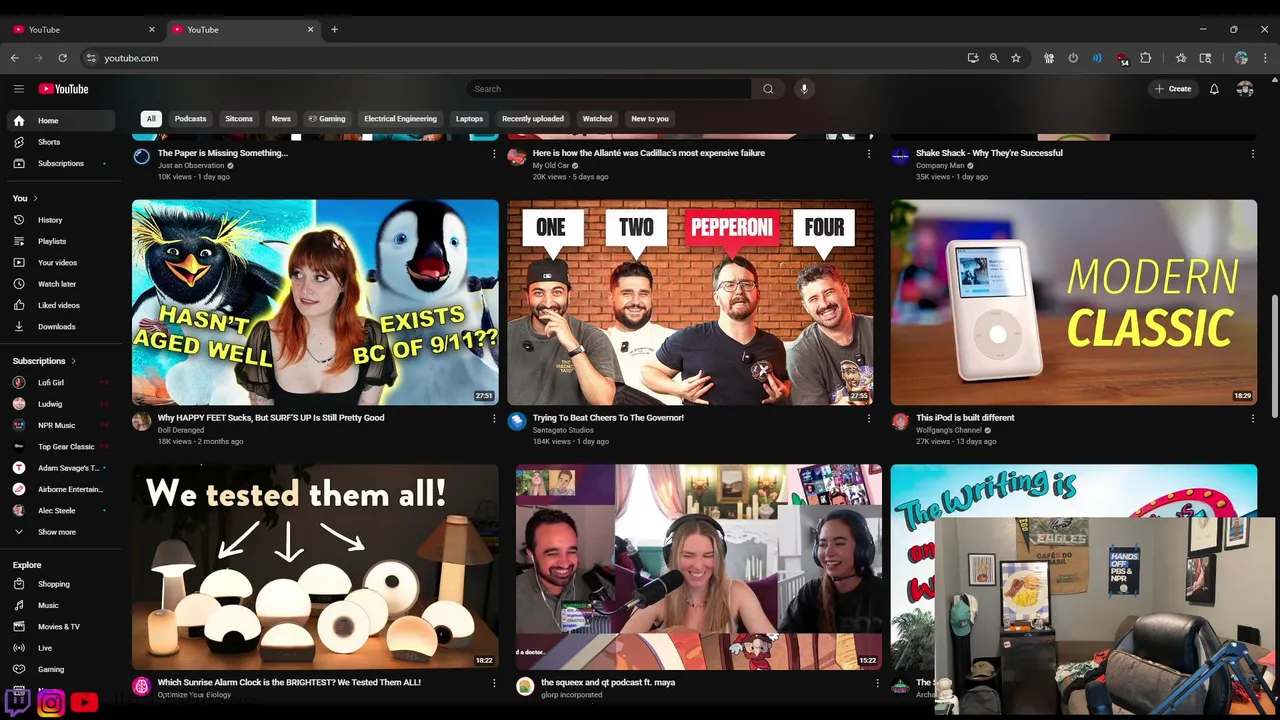Screen dimensions: 1280x720
Task: Open the Chrome extensions puzzle icon
Action: click(1146, 58)
